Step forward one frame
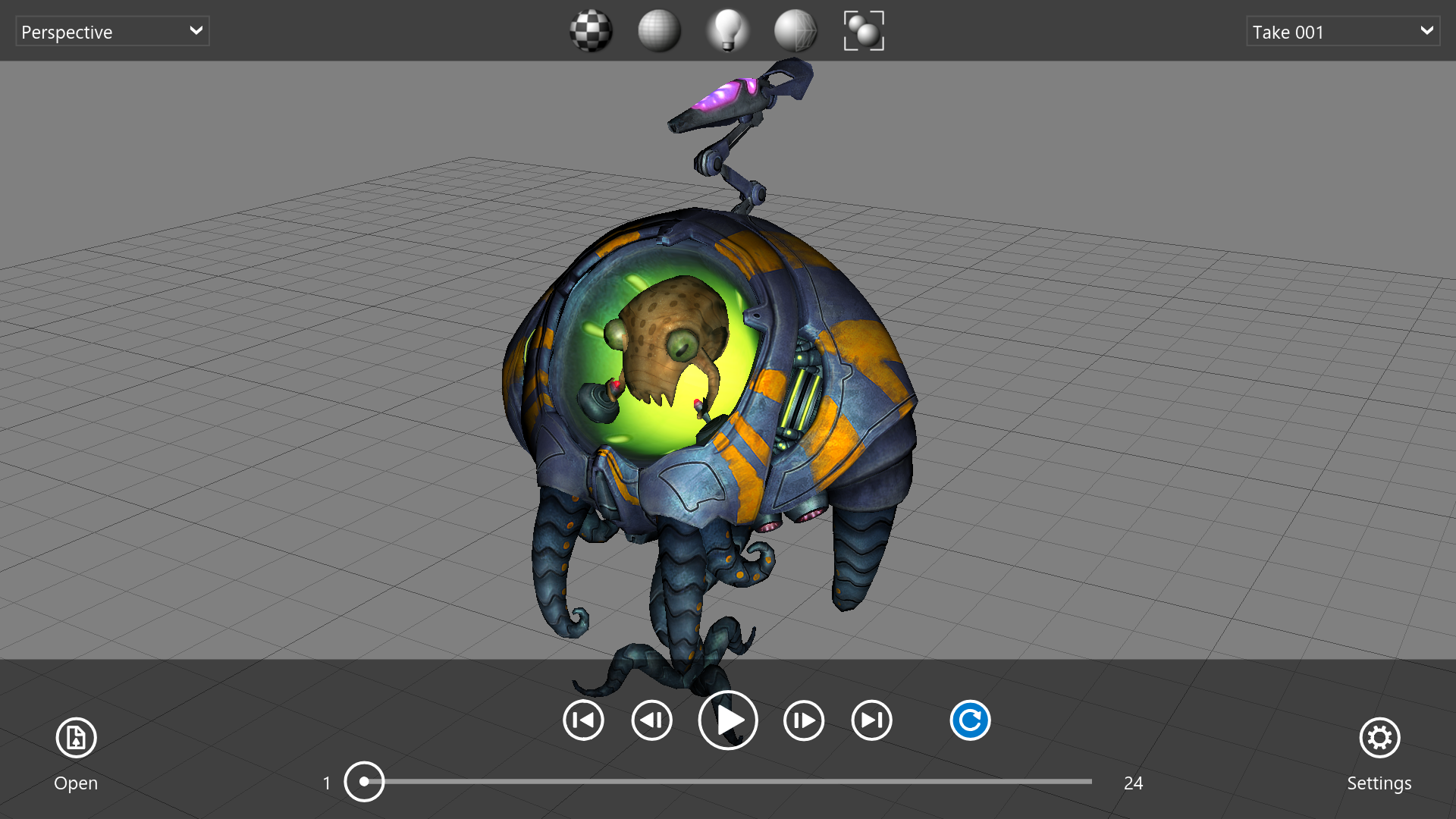The image size is (1456, 819). pos(803,720)
